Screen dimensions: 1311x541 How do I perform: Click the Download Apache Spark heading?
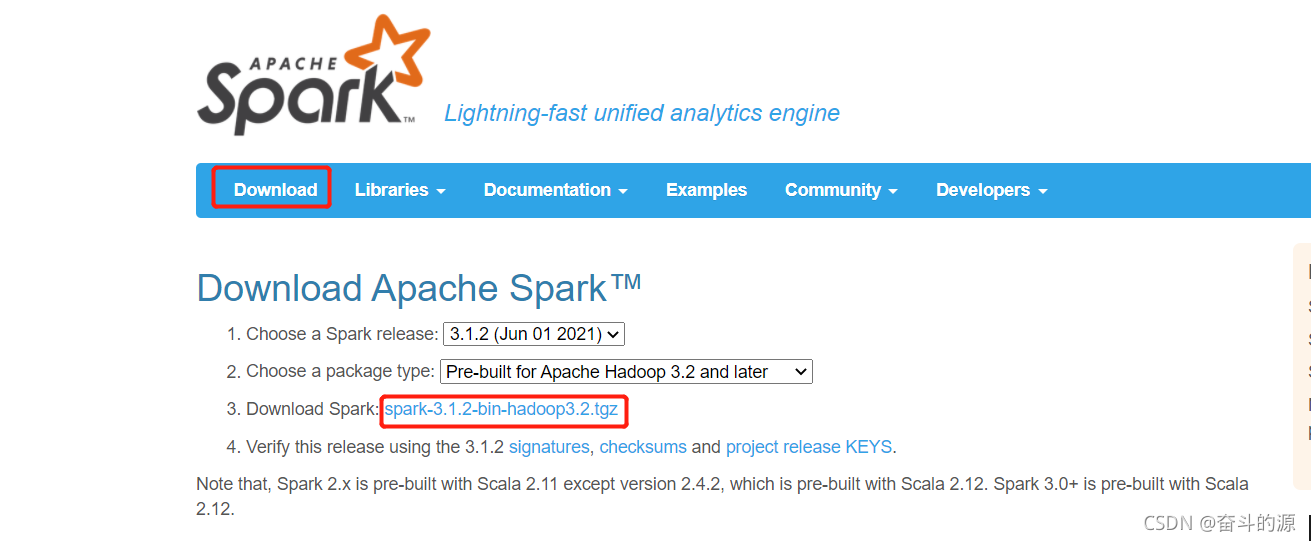(x=418, y=288)
